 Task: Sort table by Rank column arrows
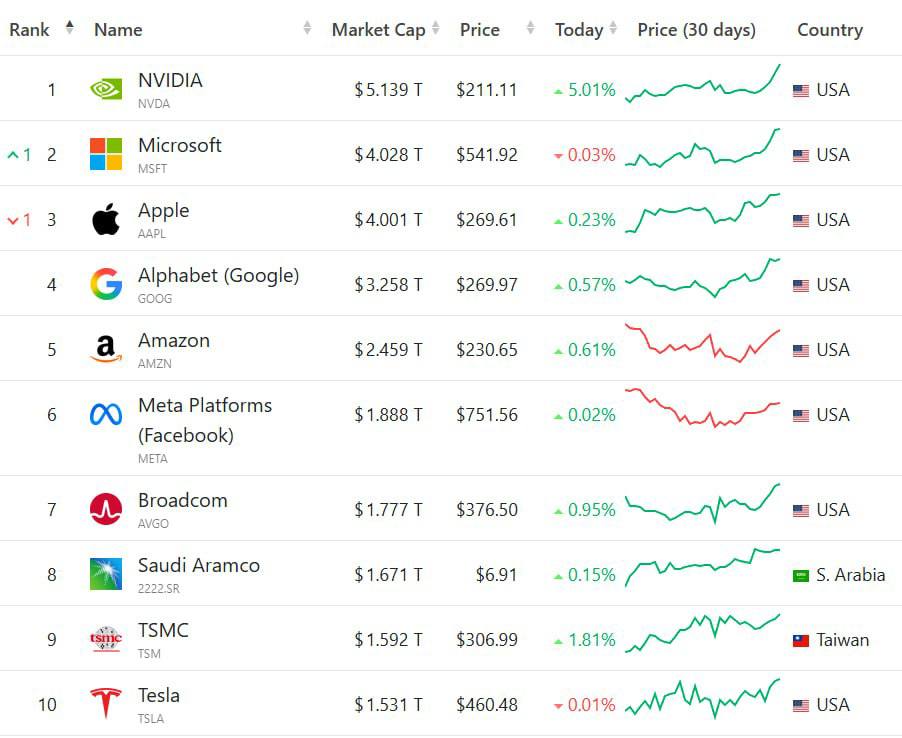pos(69,29)
